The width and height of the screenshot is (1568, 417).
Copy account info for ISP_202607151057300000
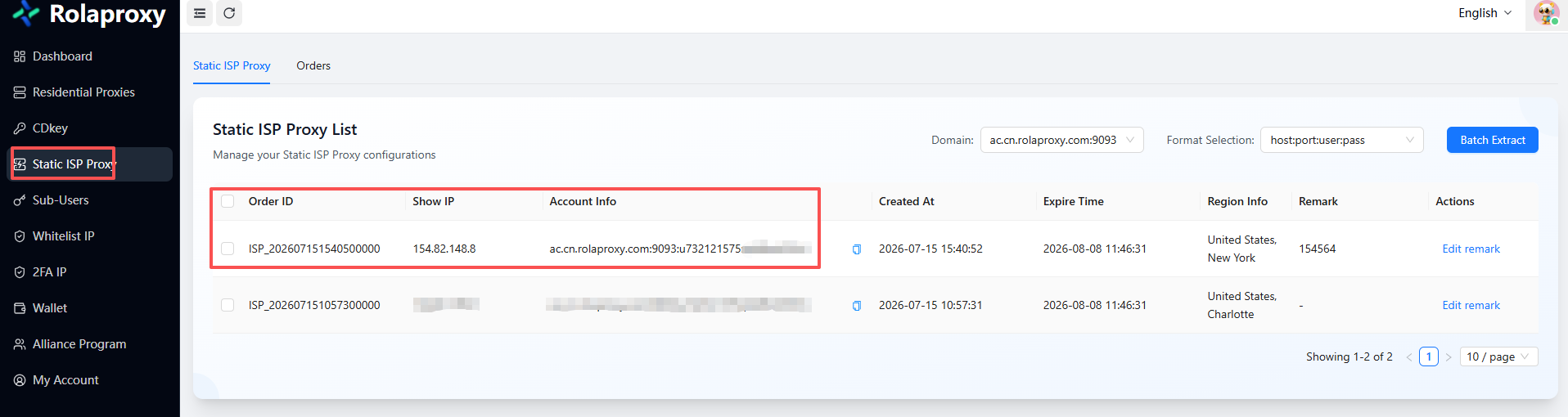pyautogui.click(x=857, y=306)
